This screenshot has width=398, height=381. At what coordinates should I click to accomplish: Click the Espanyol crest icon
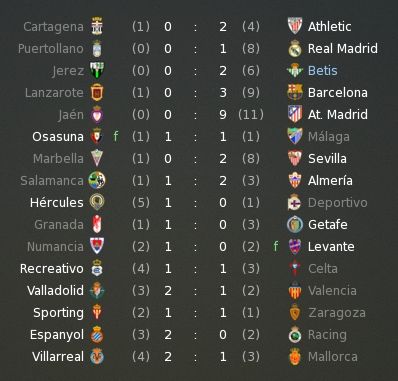[97, 334]
